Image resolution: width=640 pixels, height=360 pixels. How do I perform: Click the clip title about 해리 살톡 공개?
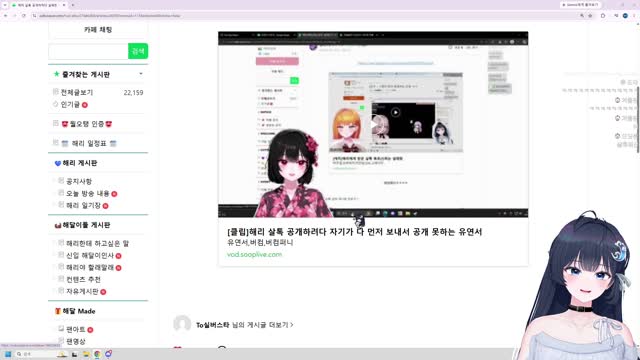tap(354, 232)
